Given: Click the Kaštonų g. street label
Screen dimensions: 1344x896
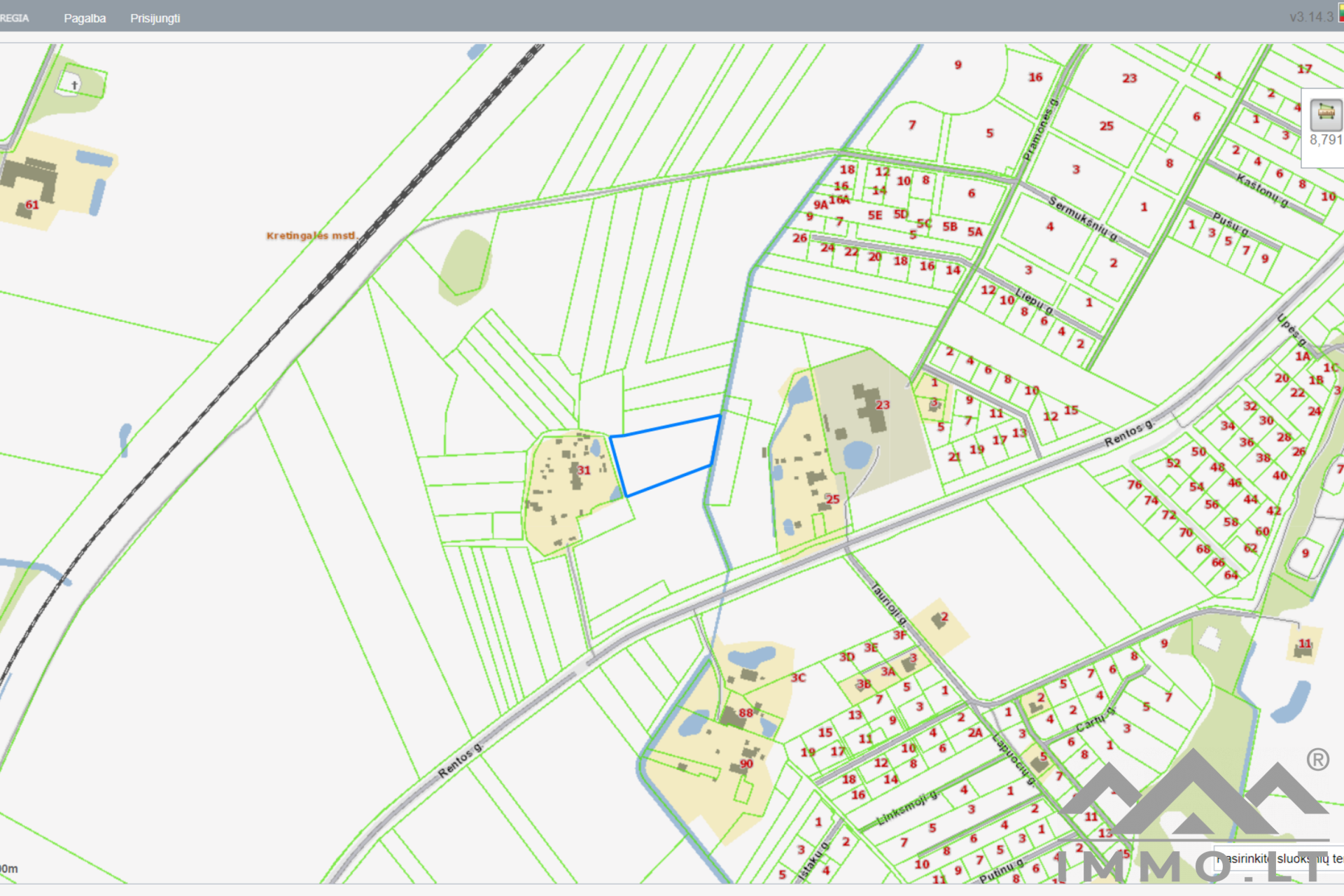Looking at the screenshot, I should tap(1261, 190).
